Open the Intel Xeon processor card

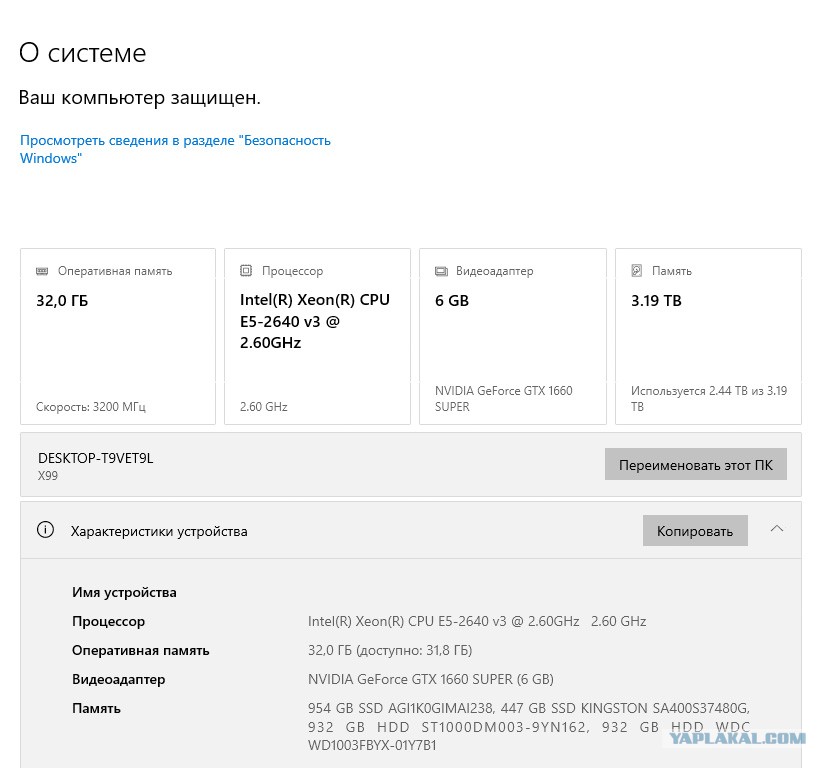tap(317, 336)
